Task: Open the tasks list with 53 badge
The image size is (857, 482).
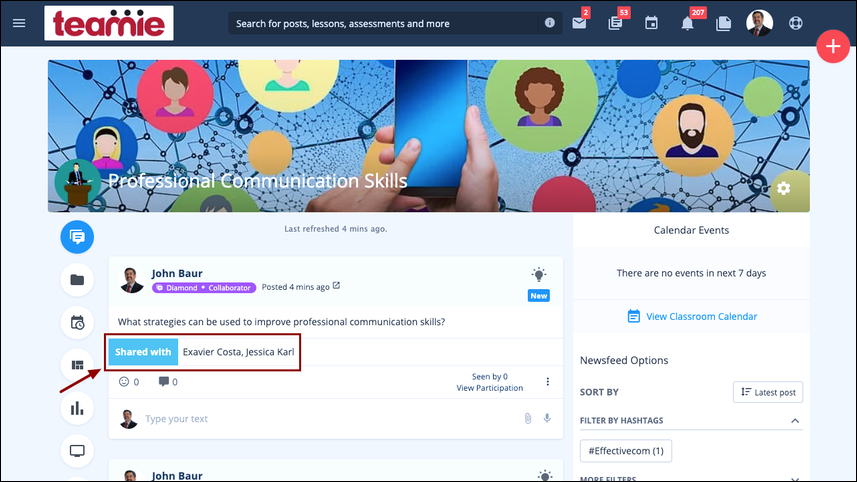Action: [615, 23]
